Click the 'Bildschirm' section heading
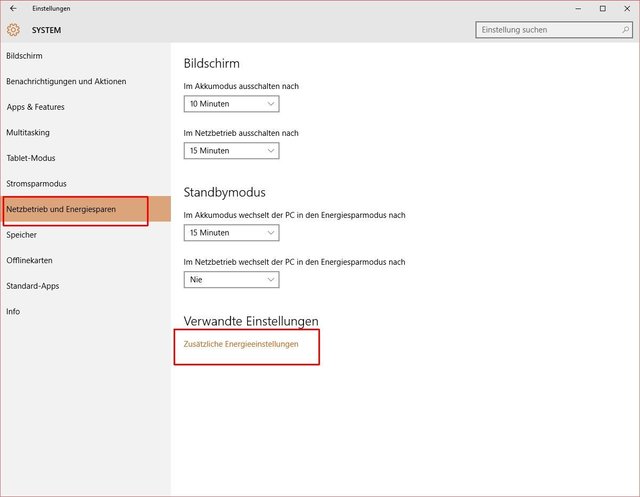 [211, 63]
